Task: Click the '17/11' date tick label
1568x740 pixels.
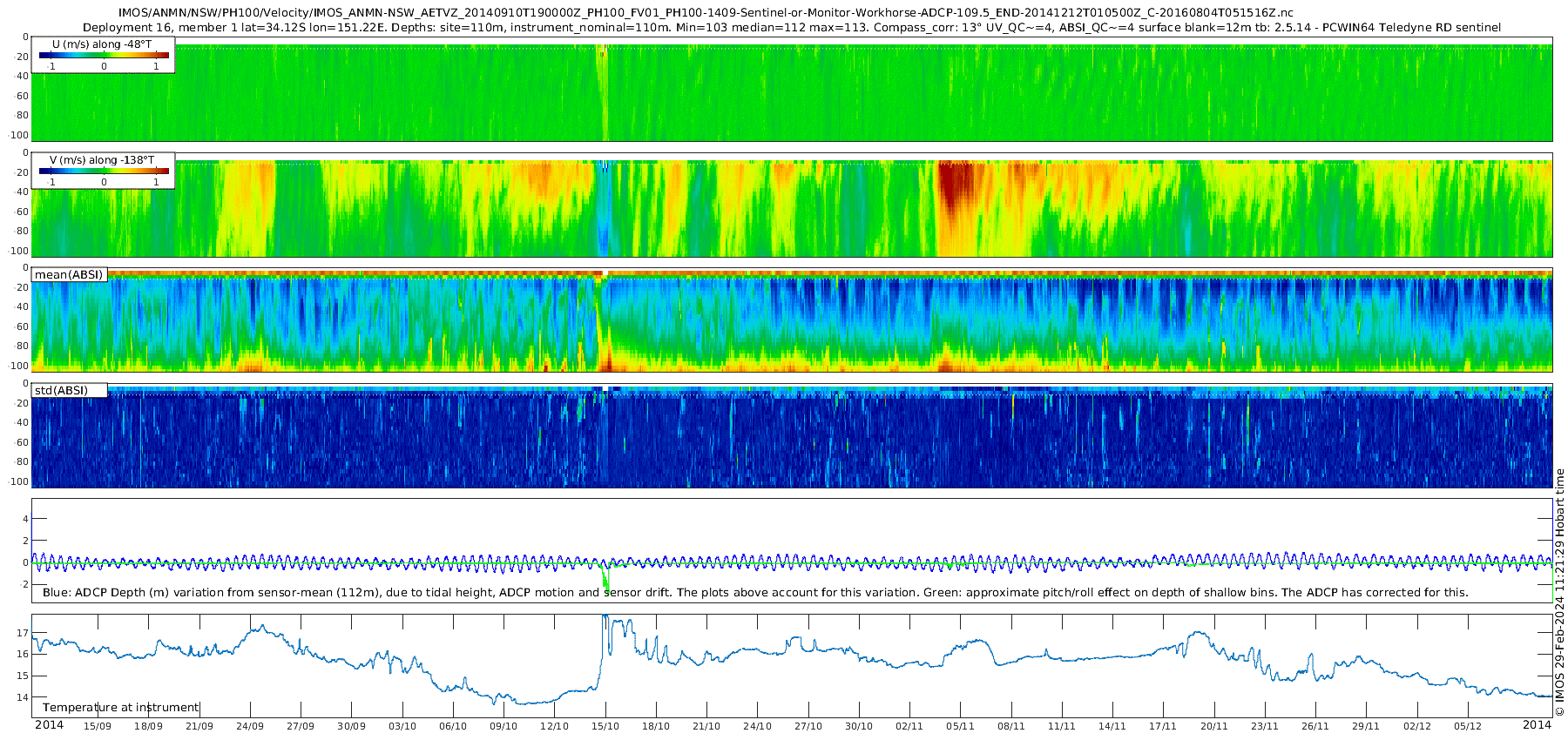Action: 1163,726
